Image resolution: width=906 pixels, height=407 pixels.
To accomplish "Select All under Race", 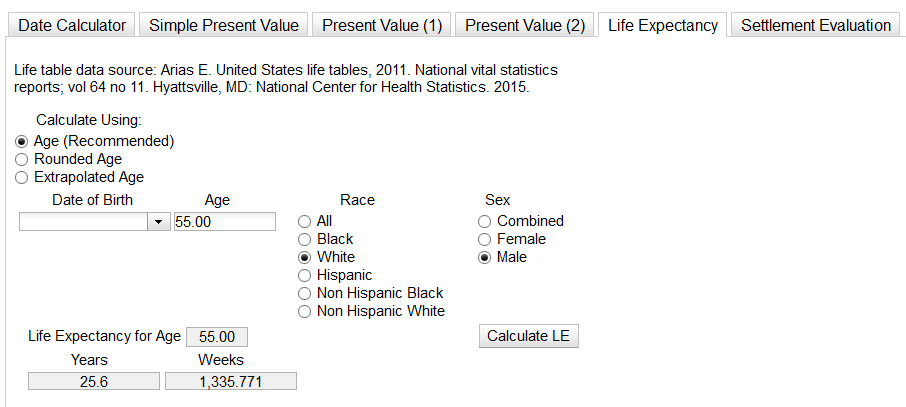I will pos(305,221).
